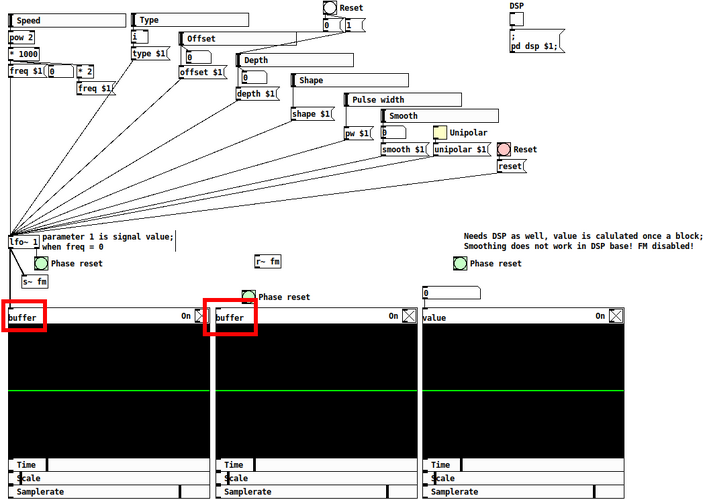703x500 pixels.
Task: Adjust the Speed slider
Action: point(67,21)
